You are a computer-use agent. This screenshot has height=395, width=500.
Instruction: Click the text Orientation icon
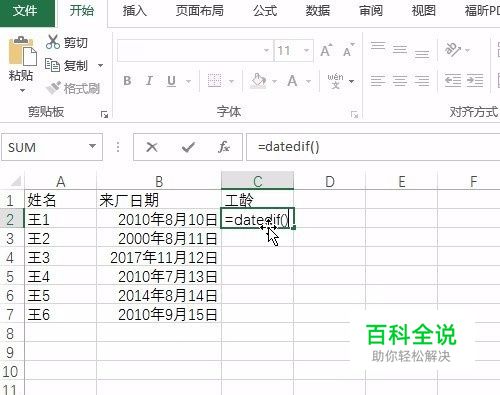tap(453, 50)
